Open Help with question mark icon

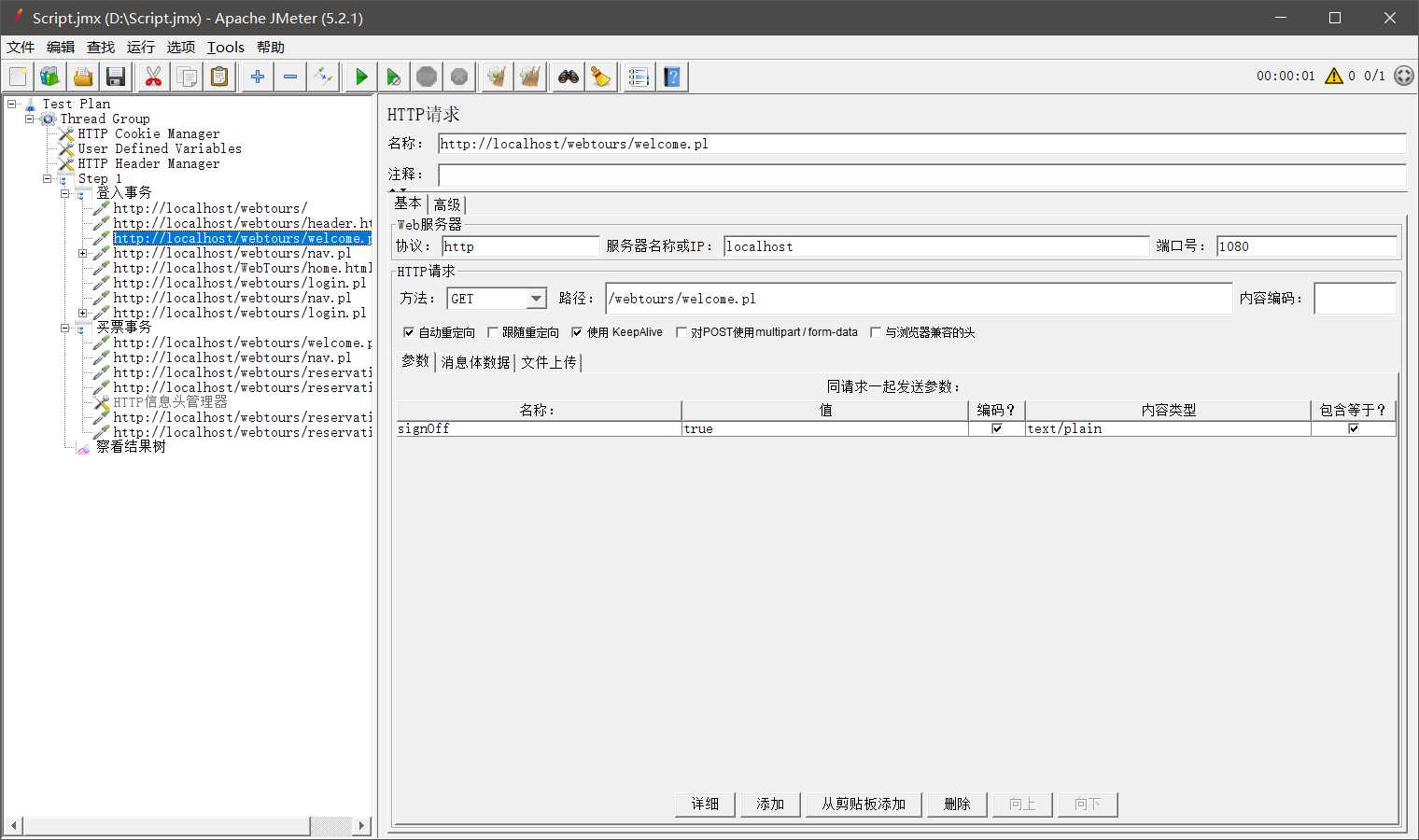[x=672, y=77]
